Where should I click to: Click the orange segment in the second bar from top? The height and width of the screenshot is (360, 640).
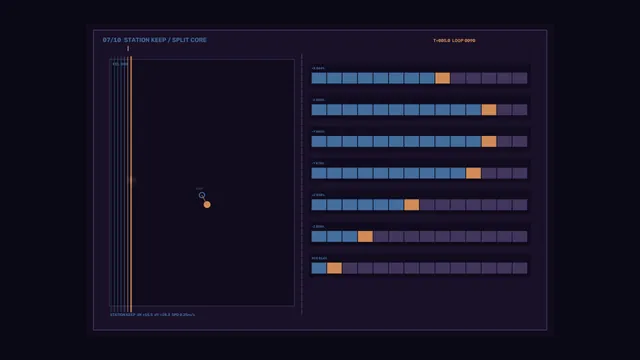[x=489, y=109]
